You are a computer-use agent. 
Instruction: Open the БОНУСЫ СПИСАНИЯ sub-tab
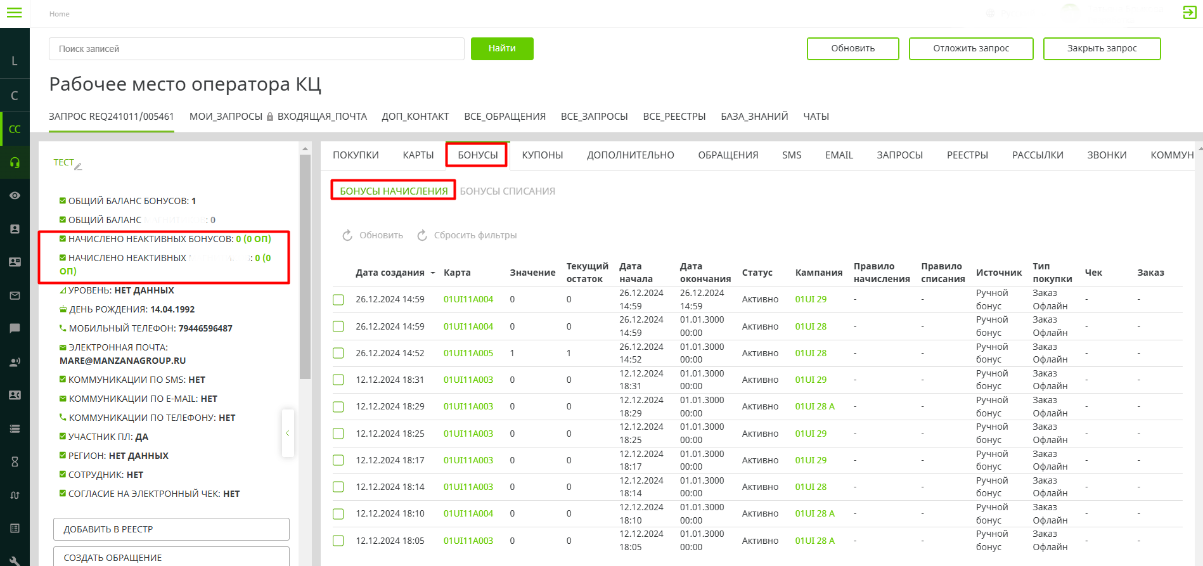click(x=507, y=191)
